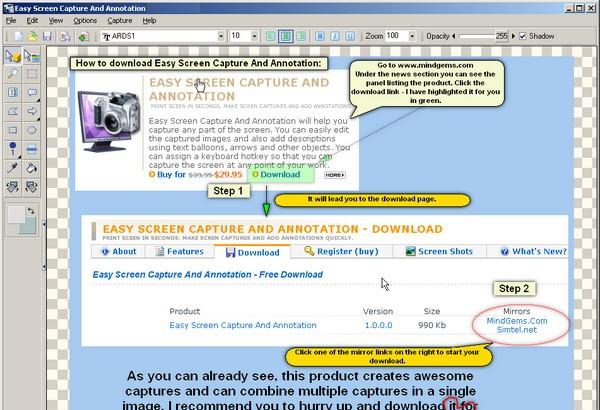Open the font size dropdown
The height and width of the screenshot is (410, 600).
tap(254, 36)
